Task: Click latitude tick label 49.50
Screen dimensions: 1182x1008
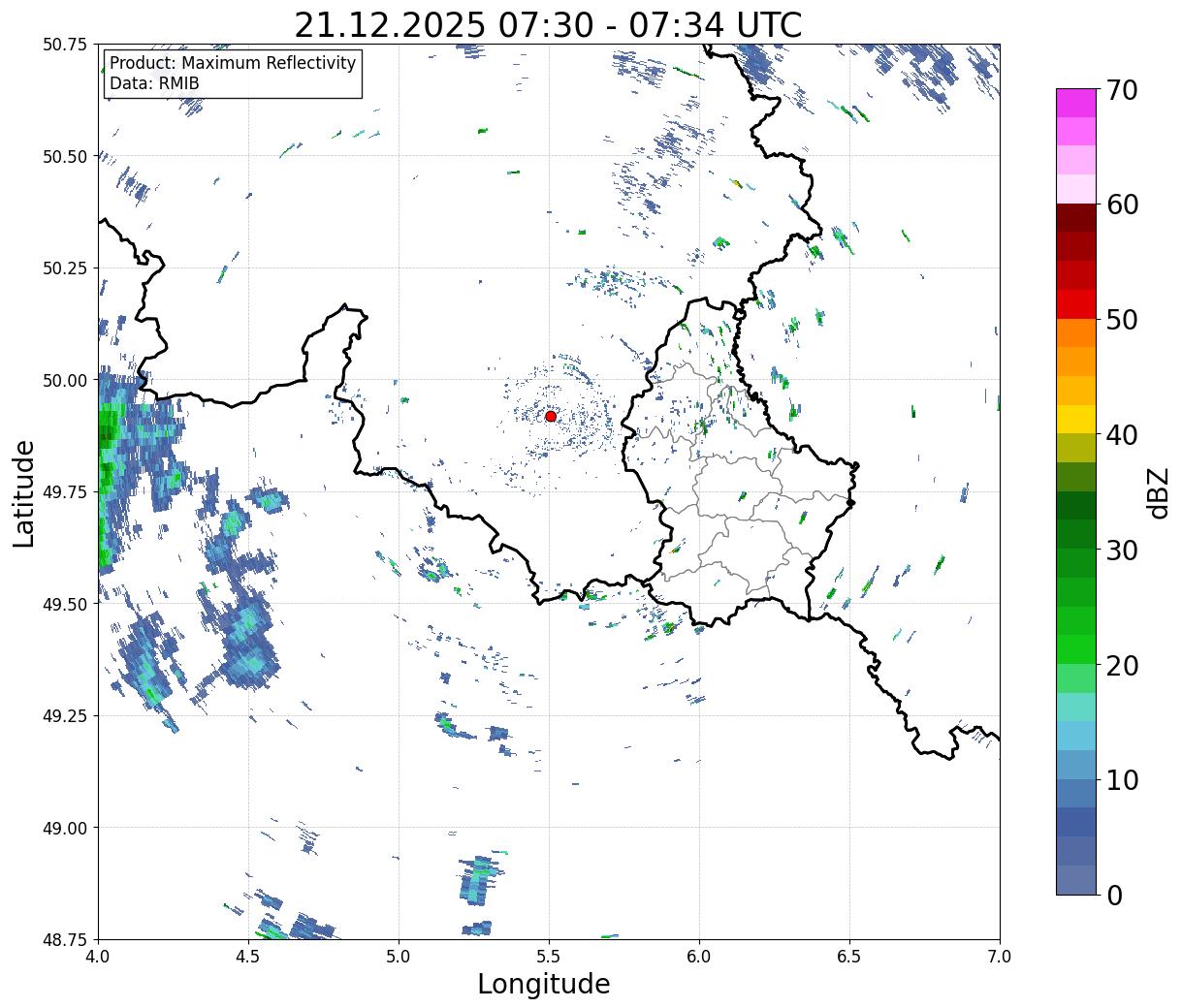Action: click(65, 604)
